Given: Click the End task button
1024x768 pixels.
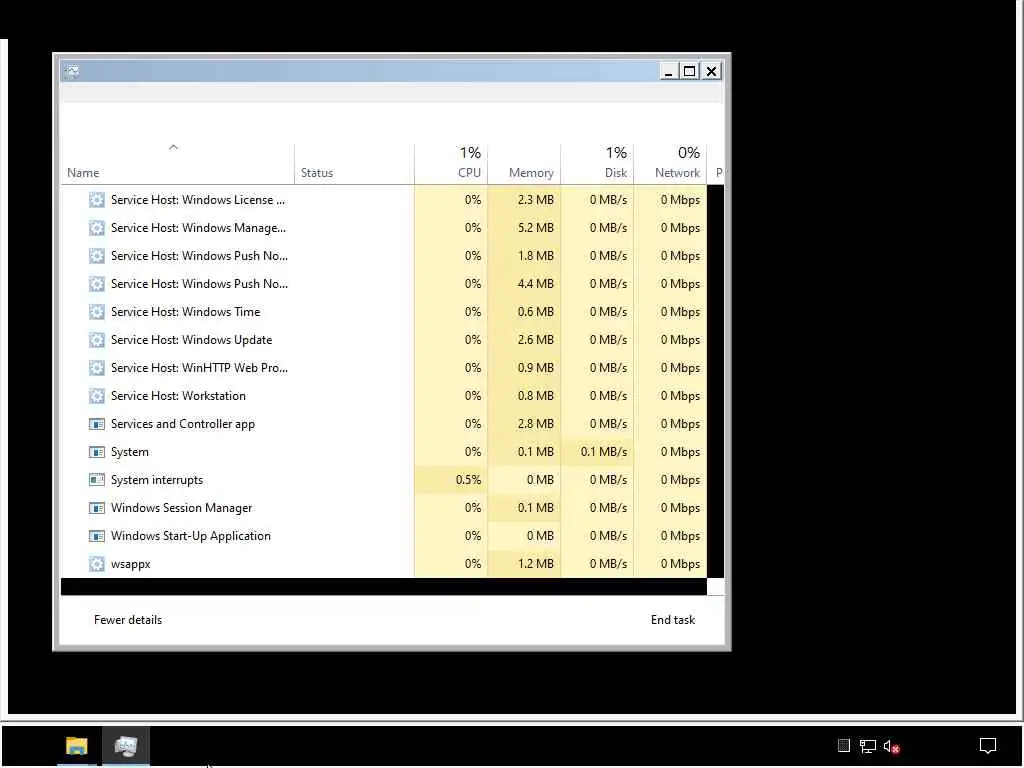Looking at the screenshot, I should tap(673, 620).
